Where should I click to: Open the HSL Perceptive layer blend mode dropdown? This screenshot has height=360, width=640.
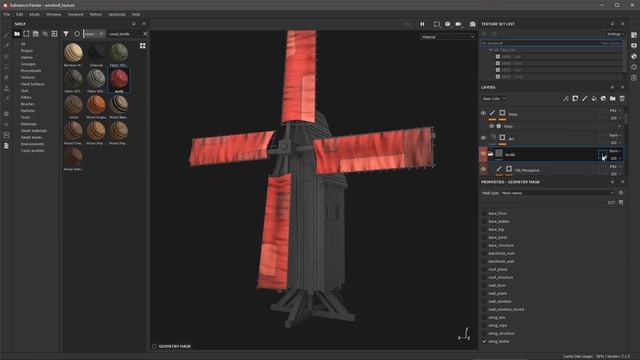615,167
